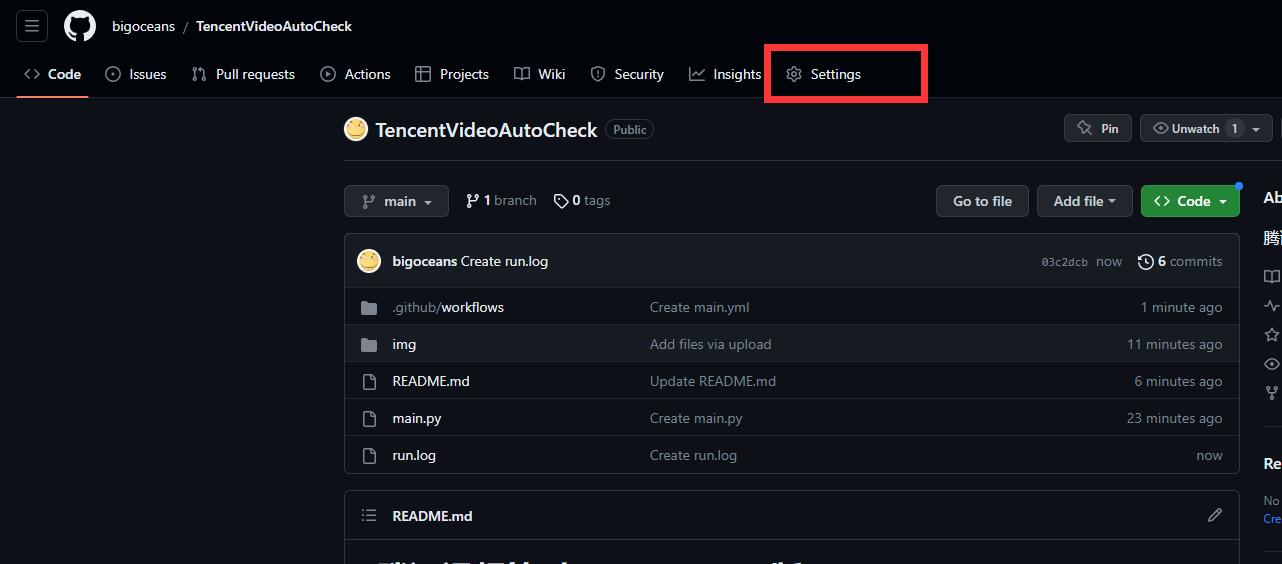Open the Projects tab
The image size is (1282, 564).
click(x=452, y=74)
